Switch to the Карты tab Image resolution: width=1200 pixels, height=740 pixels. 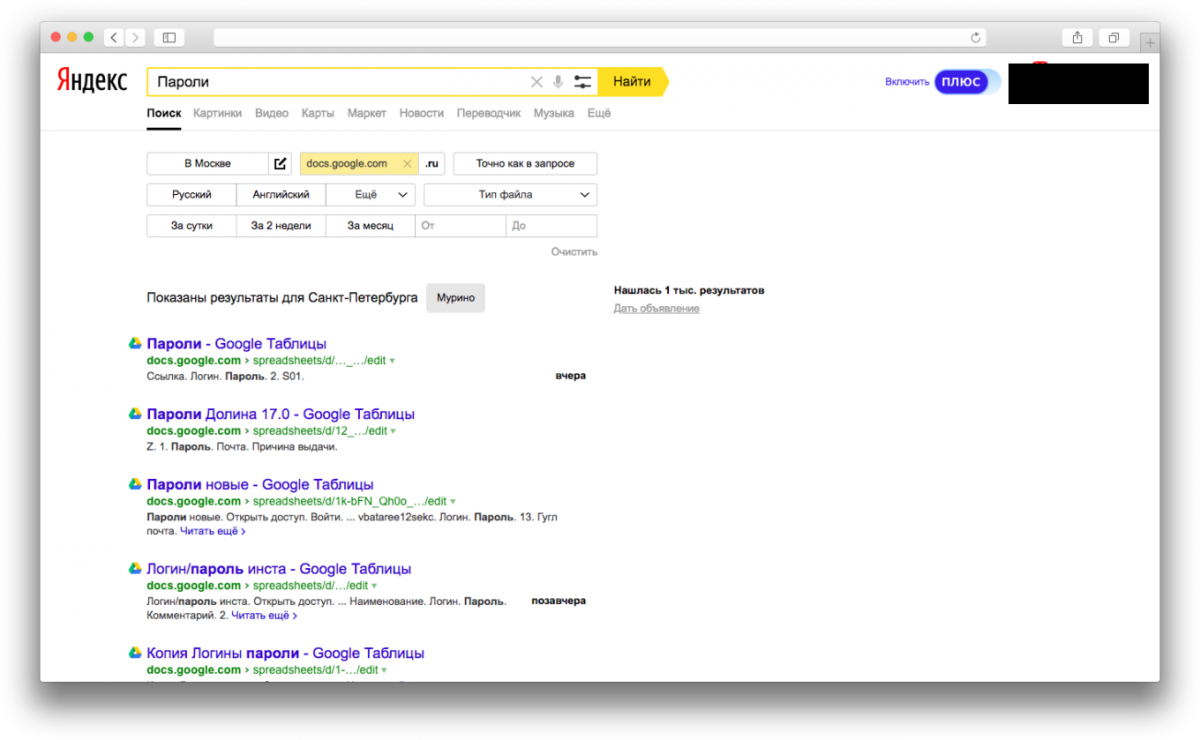318,113
